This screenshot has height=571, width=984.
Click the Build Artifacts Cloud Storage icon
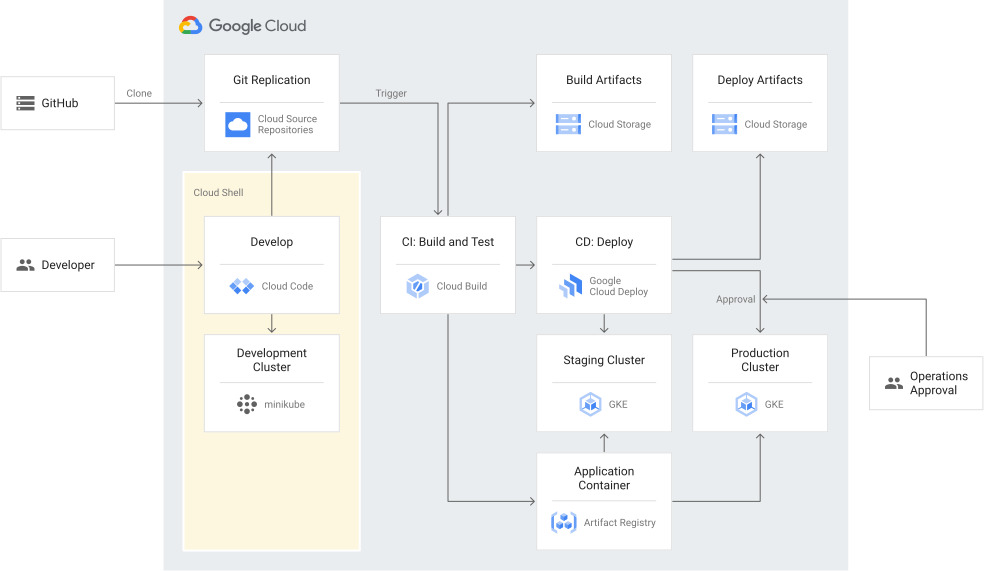(568, 124)
